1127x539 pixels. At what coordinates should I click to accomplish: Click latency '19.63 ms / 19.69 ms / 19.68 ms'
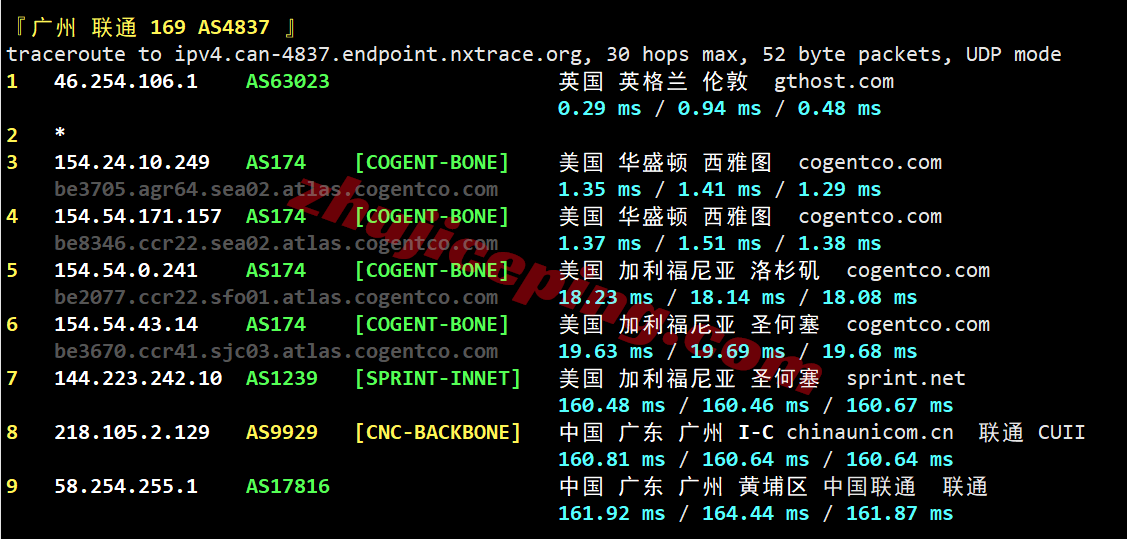pyautogui.click(x=737, y=351)
